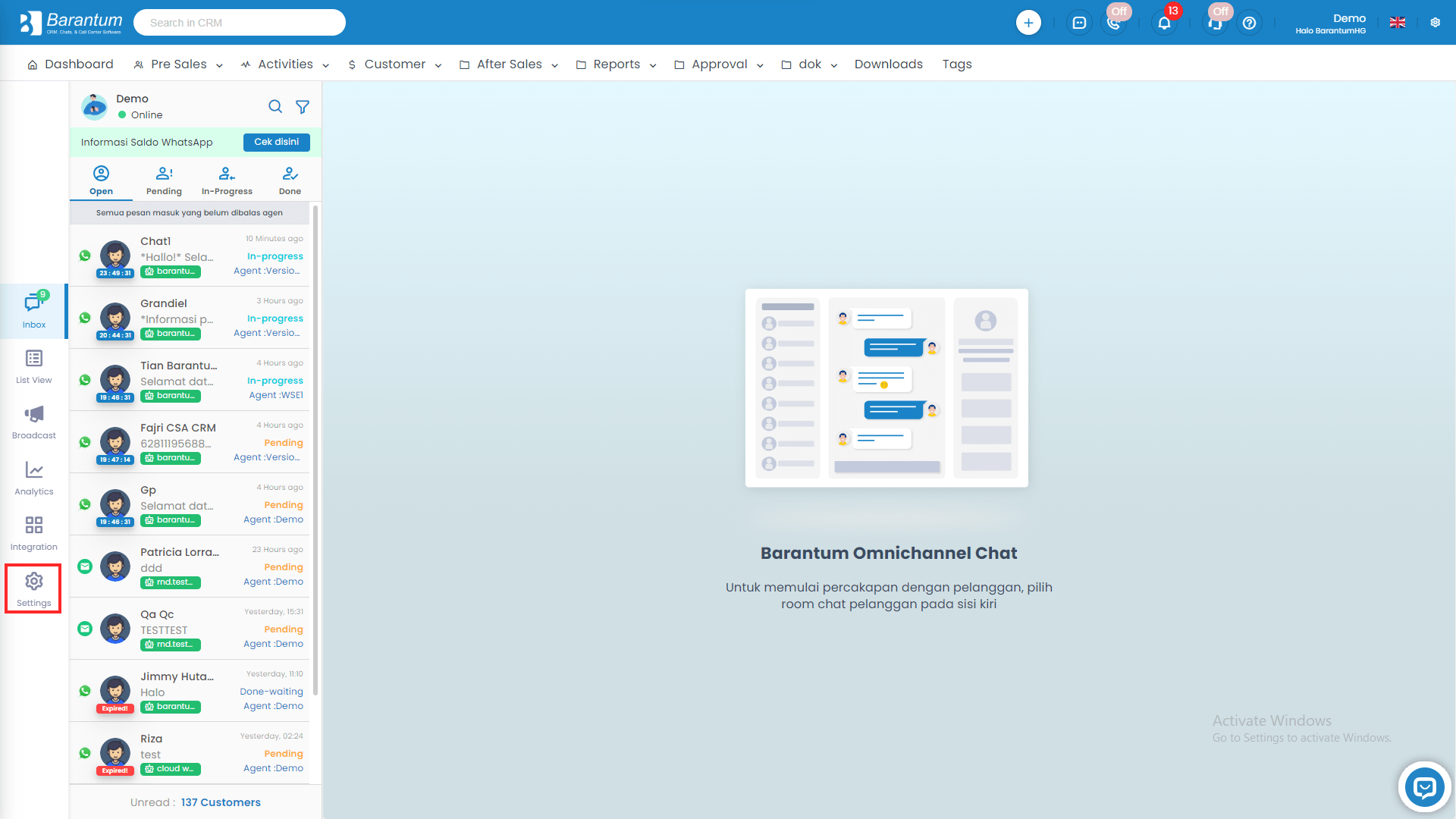Open the Broadcast megaphone section
1456x819 pixels.
[x=34, y=422]
